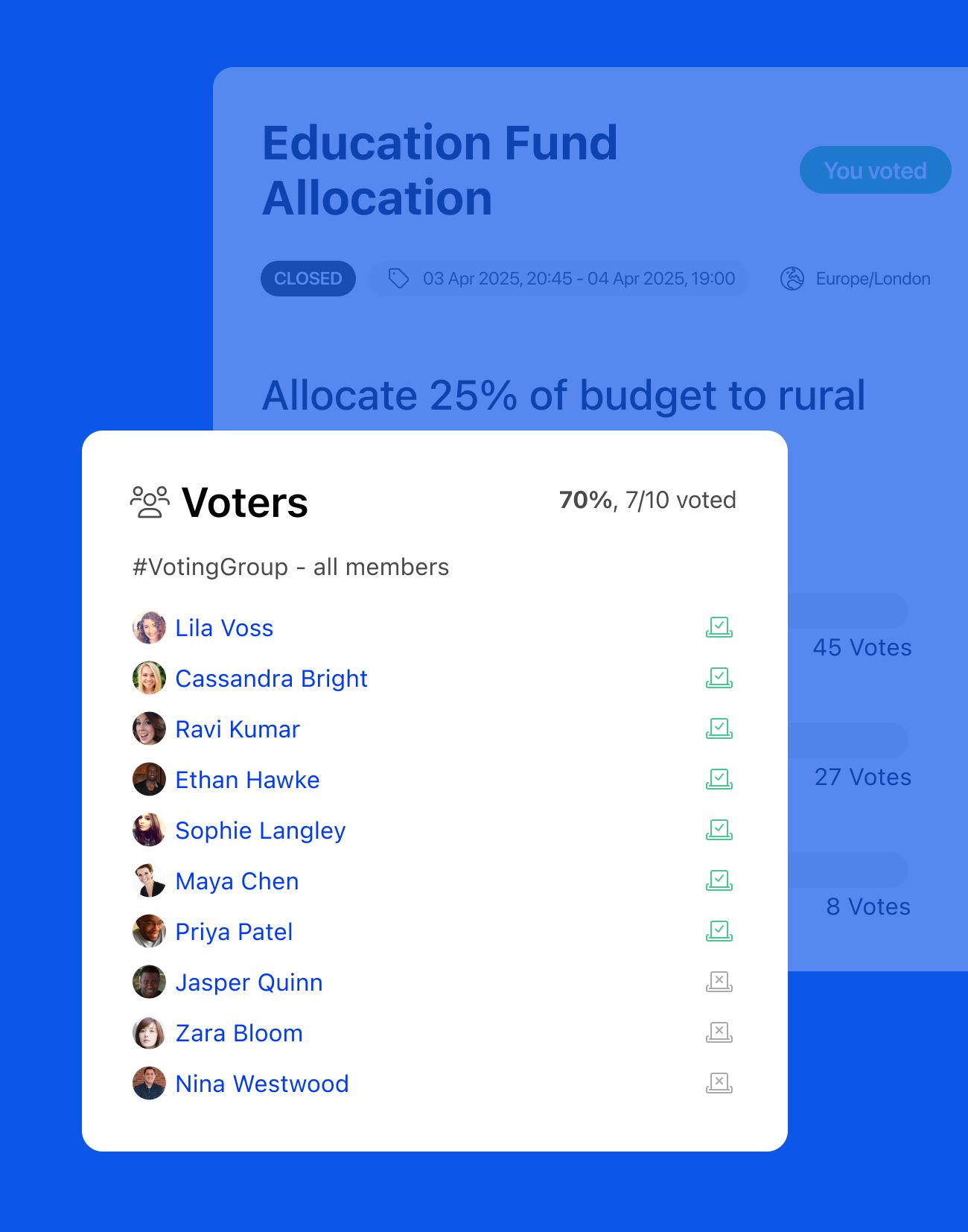This screenshot has width=968, height=1232.
Task: Expand the CLOSED status badge
Action: coord(308,279)
